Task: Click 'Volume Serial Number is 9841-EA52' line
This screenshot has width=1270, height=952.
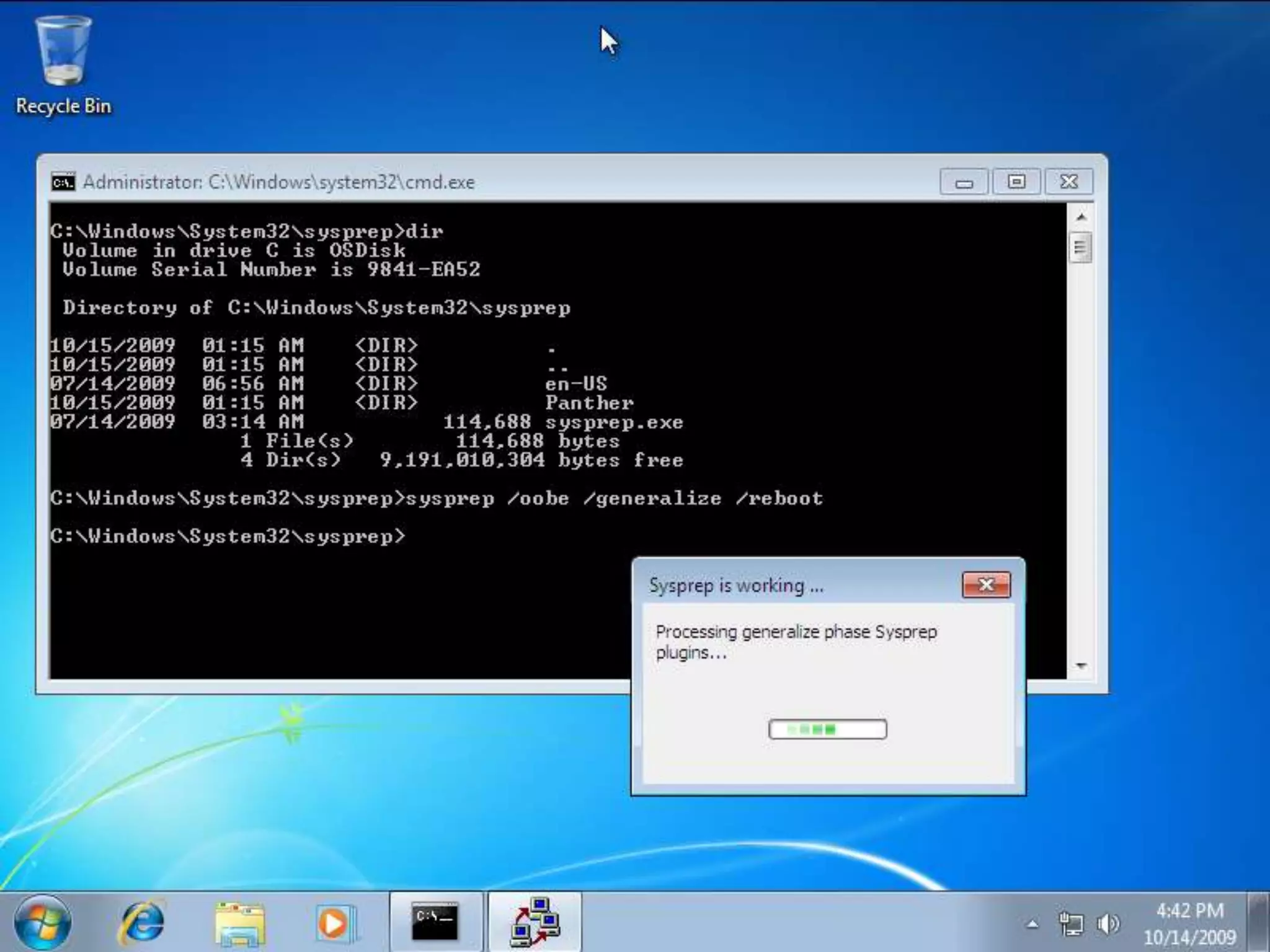Action: pyautogui.click(x=271, y=270)
